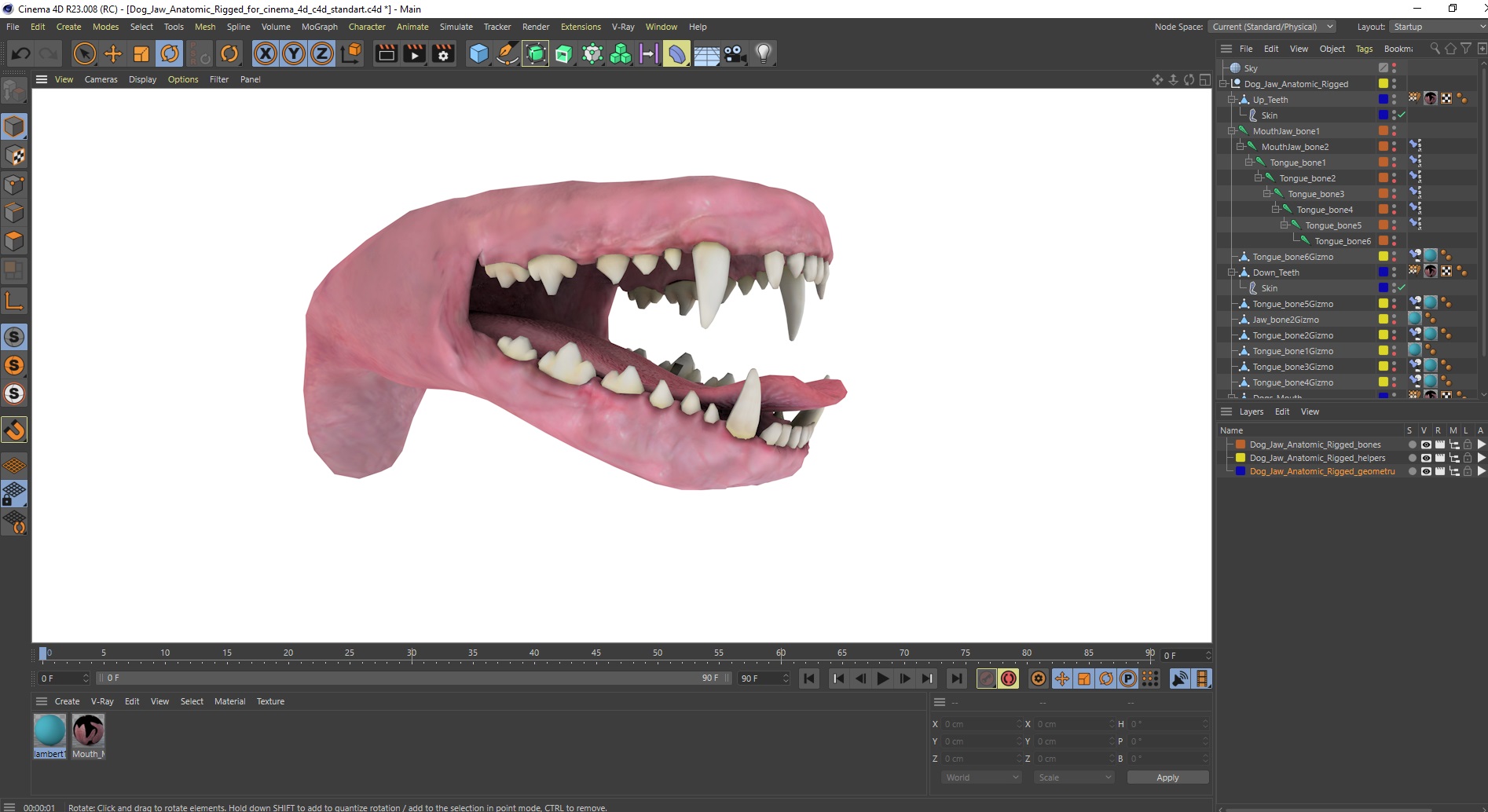
Task: Open Edit Render Settings
Action: point(443,53)
